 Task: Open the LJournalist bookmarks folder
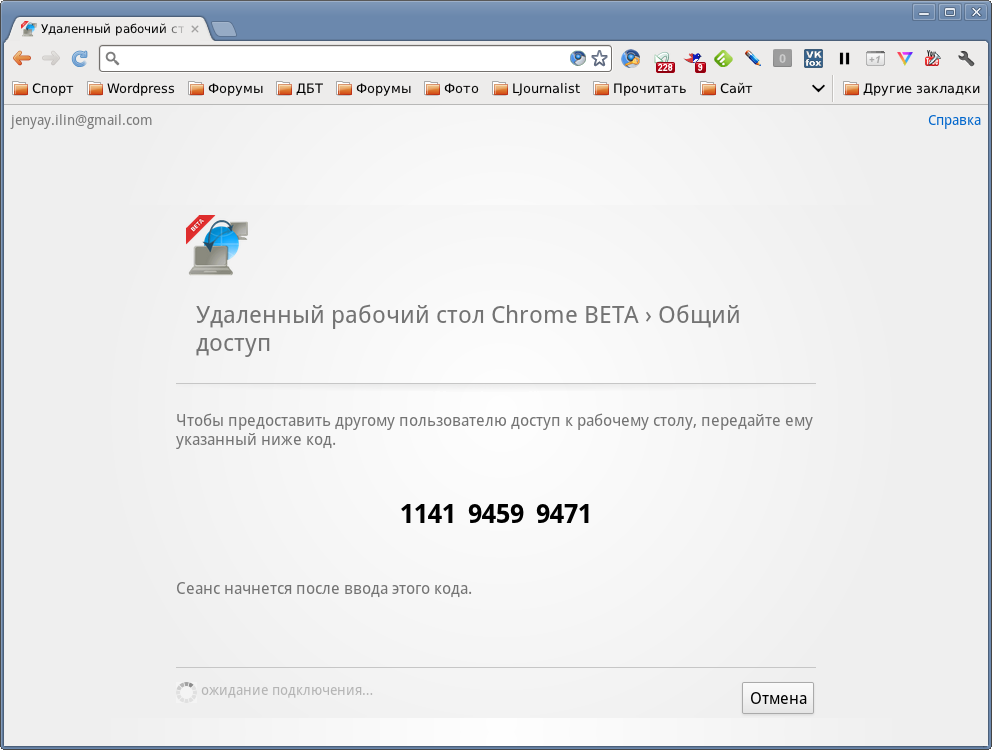click(536, 89)
